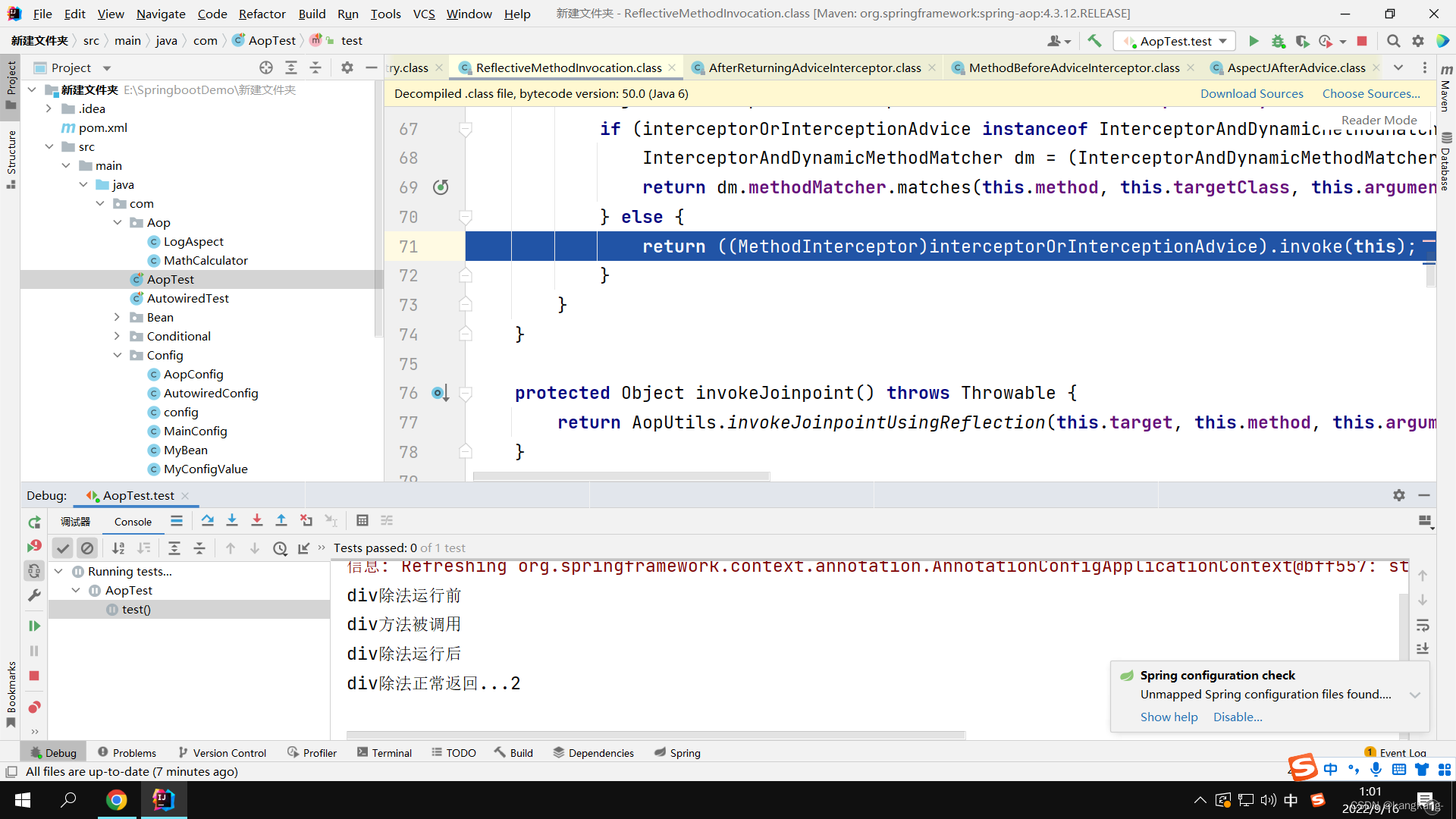Stop the debug session with red square
Image resolution: width=1456 pixels, height=819 pixels.
coord(34,676)
